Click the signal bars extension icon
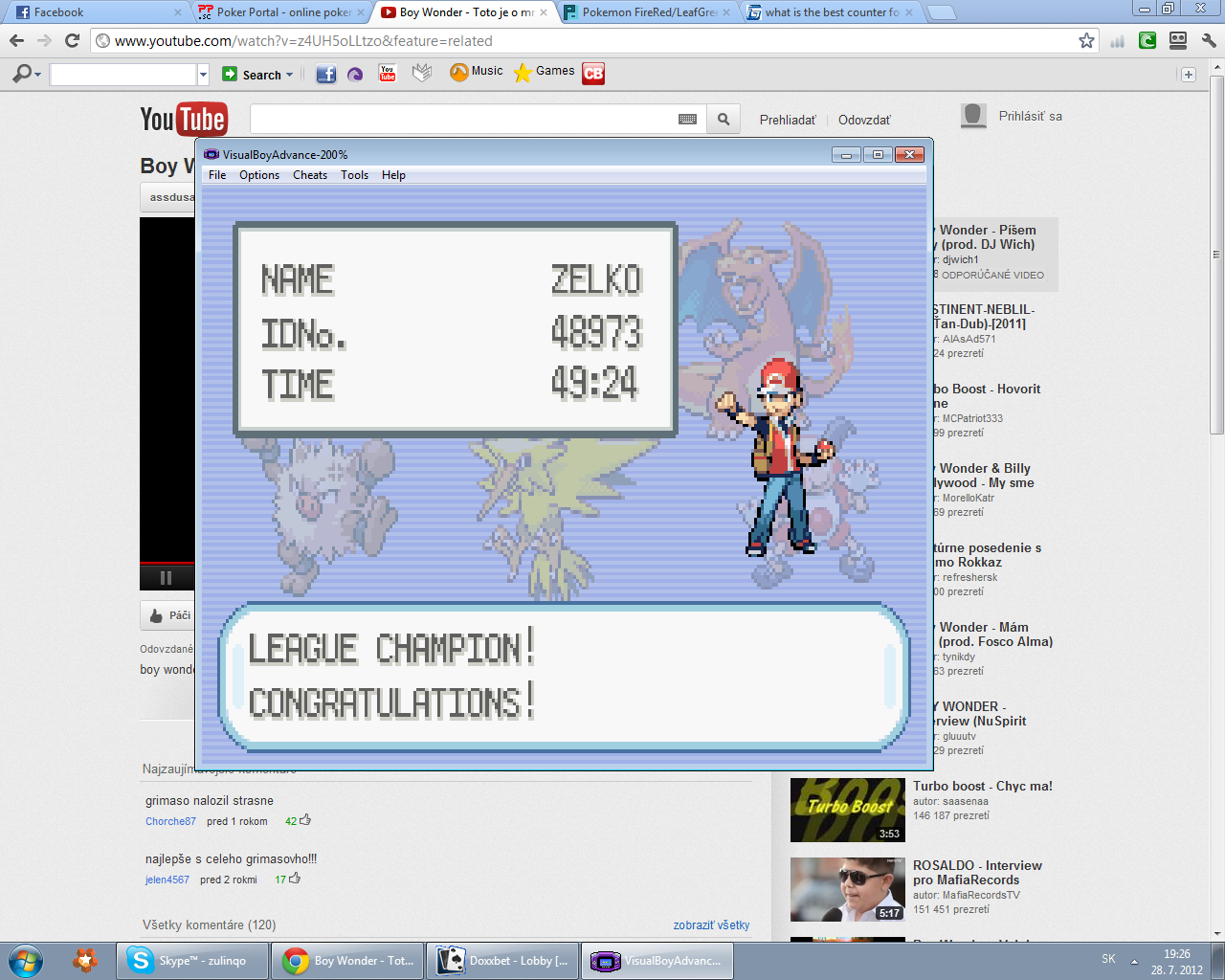 pyautogui.click(x=1117, y=40)
